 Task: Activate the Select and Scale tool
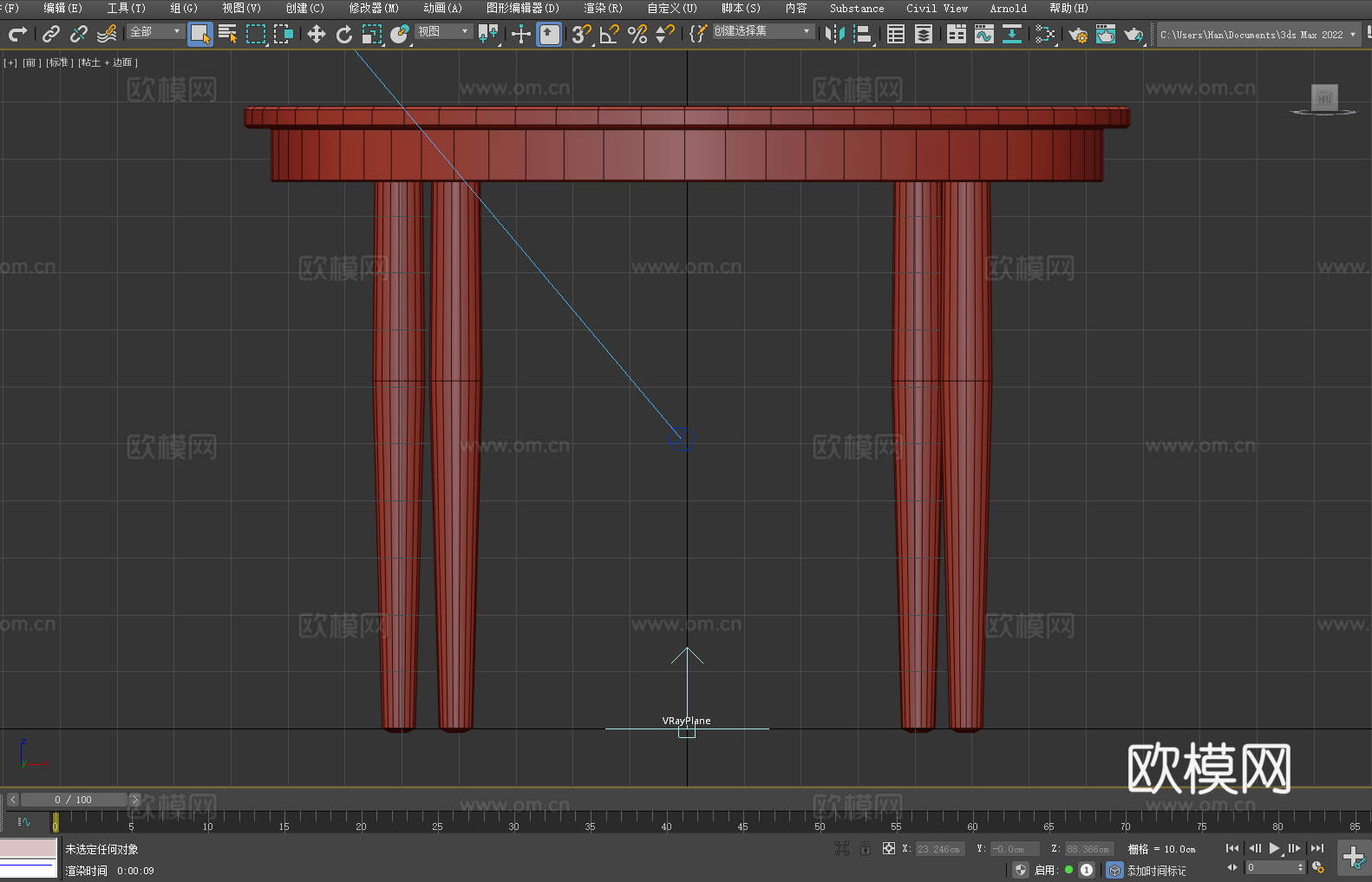(372, 34)
